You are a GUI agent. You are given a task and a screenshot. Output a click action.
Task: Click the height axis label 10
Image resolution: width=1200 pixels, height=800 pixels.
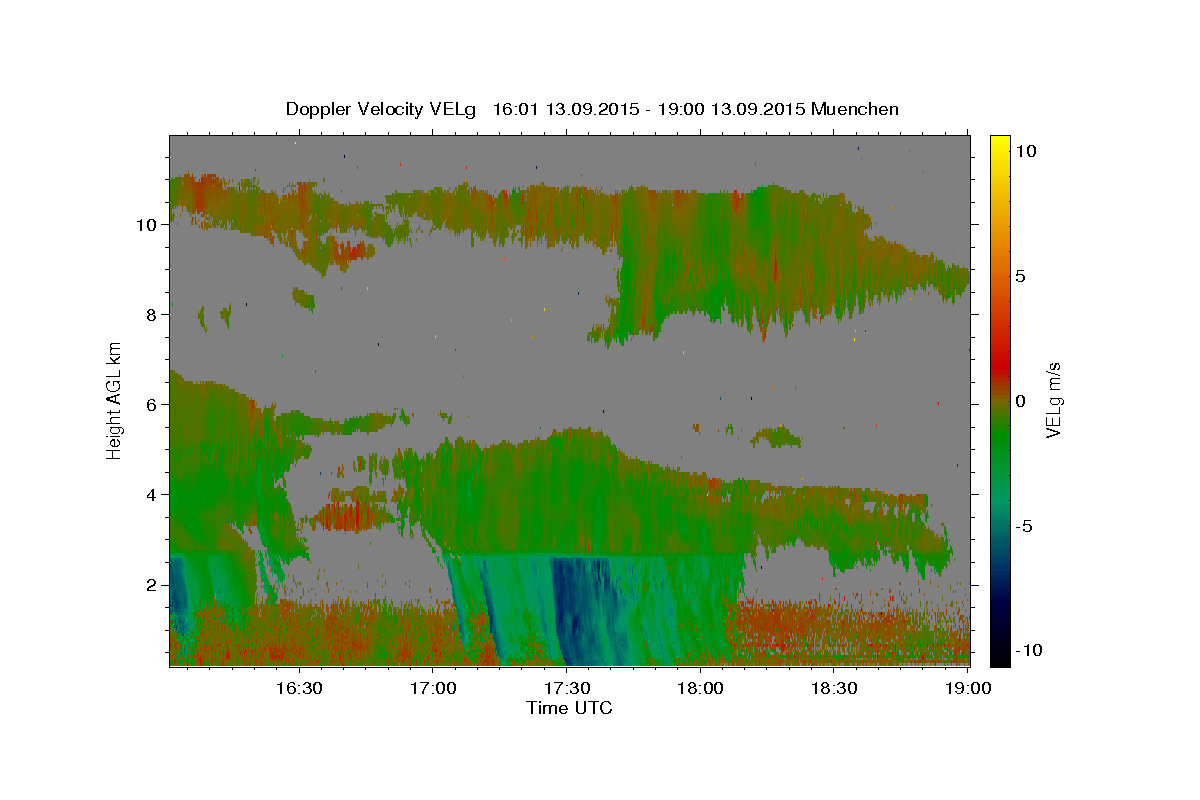[147, 224]
